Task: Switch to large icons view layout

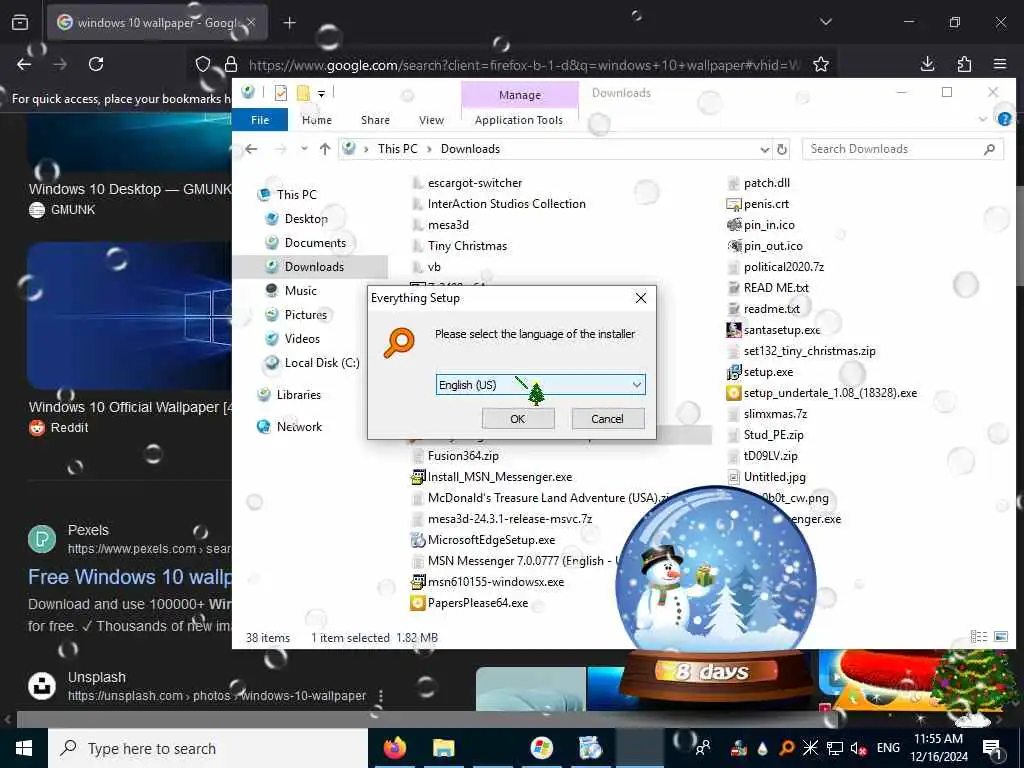Action: 1000,636
